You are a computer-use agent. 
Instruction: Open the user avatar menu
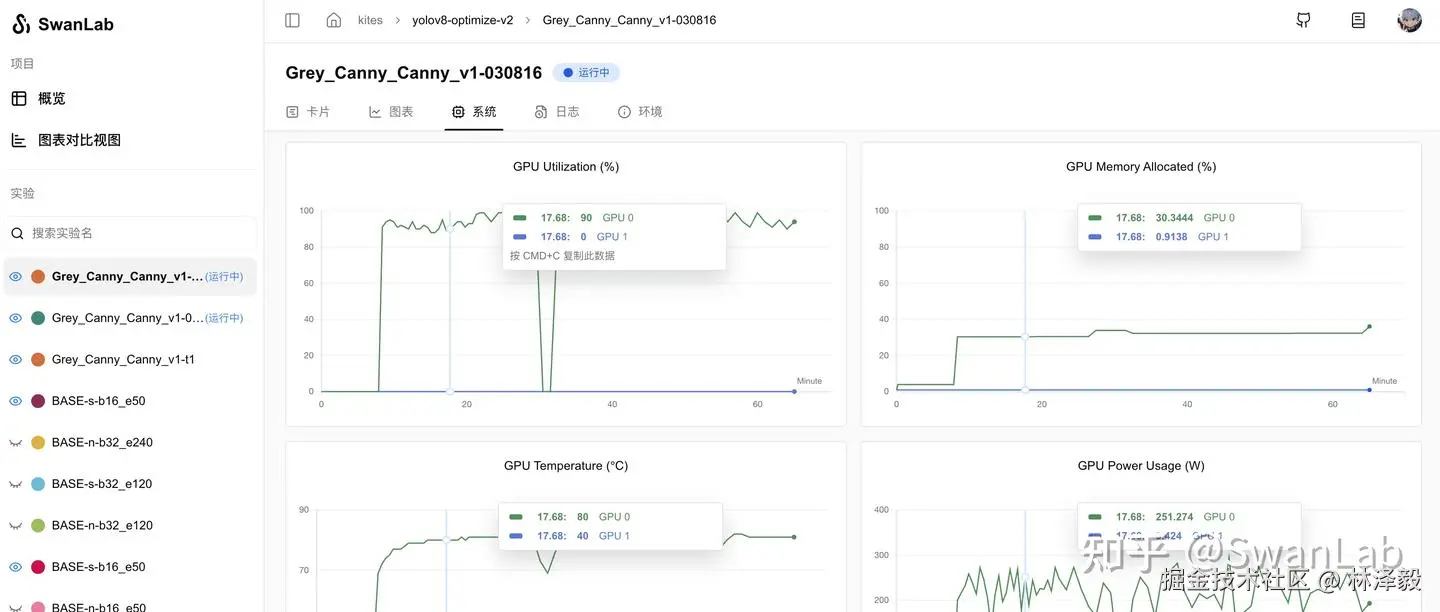1409,20
